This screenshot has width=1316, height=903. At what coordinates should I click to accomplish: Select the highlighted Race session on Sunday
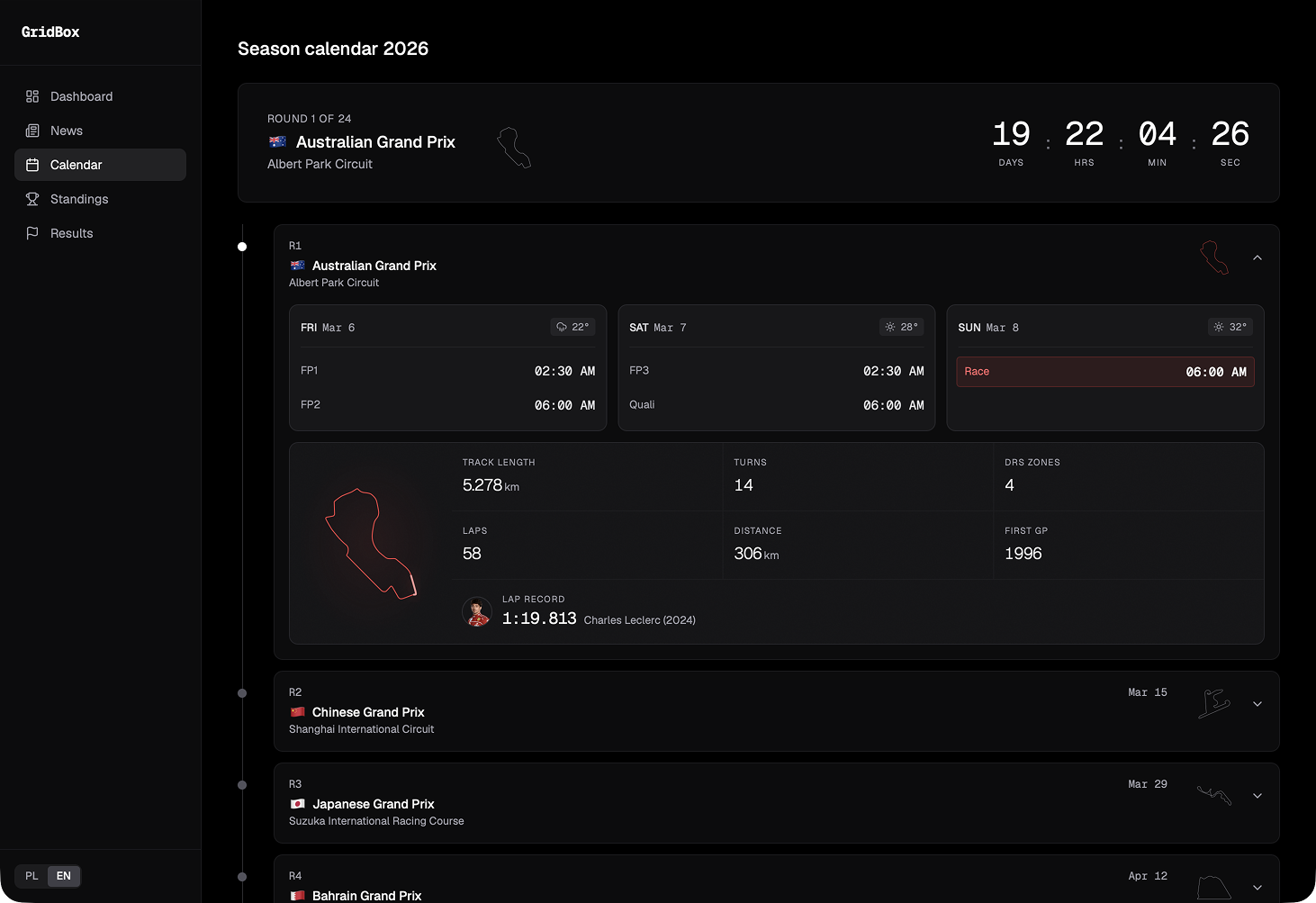tap(1104, 371)
